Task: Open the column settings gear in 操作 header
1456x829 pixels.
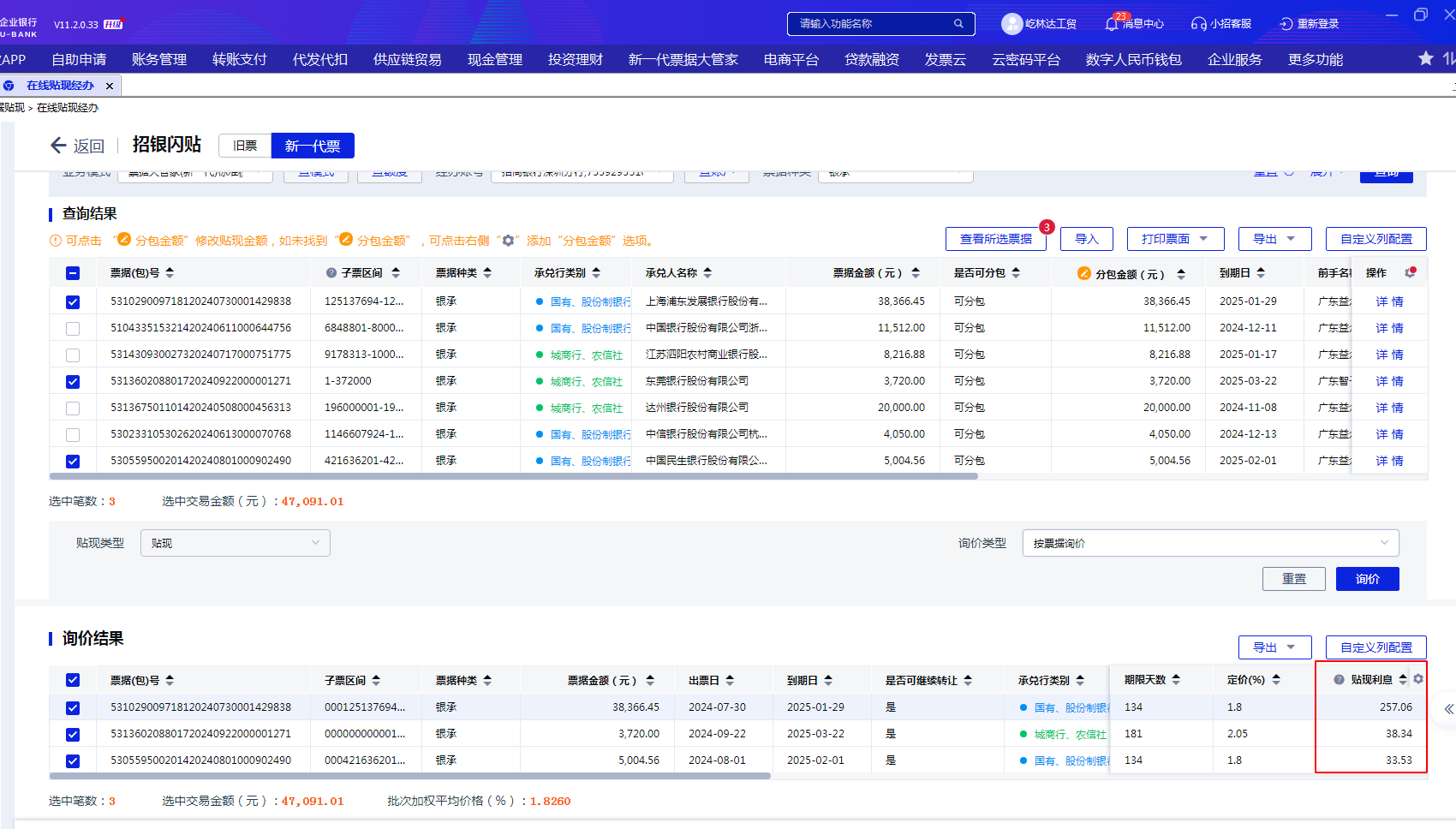Action: coord(1410,273)
